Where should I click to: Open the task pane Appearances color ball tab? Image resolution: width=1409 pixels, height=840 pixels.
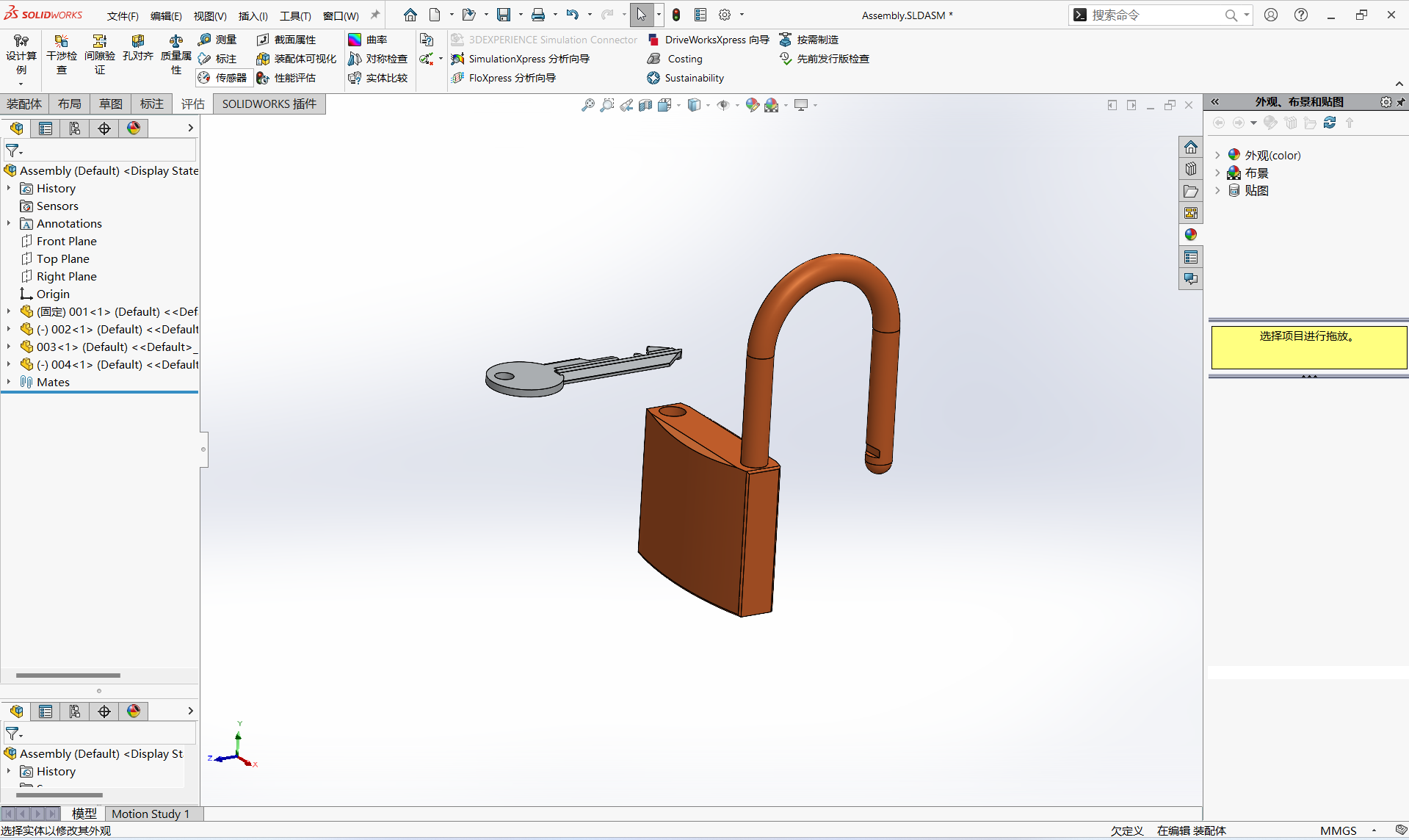click(x=1191, y=235)
